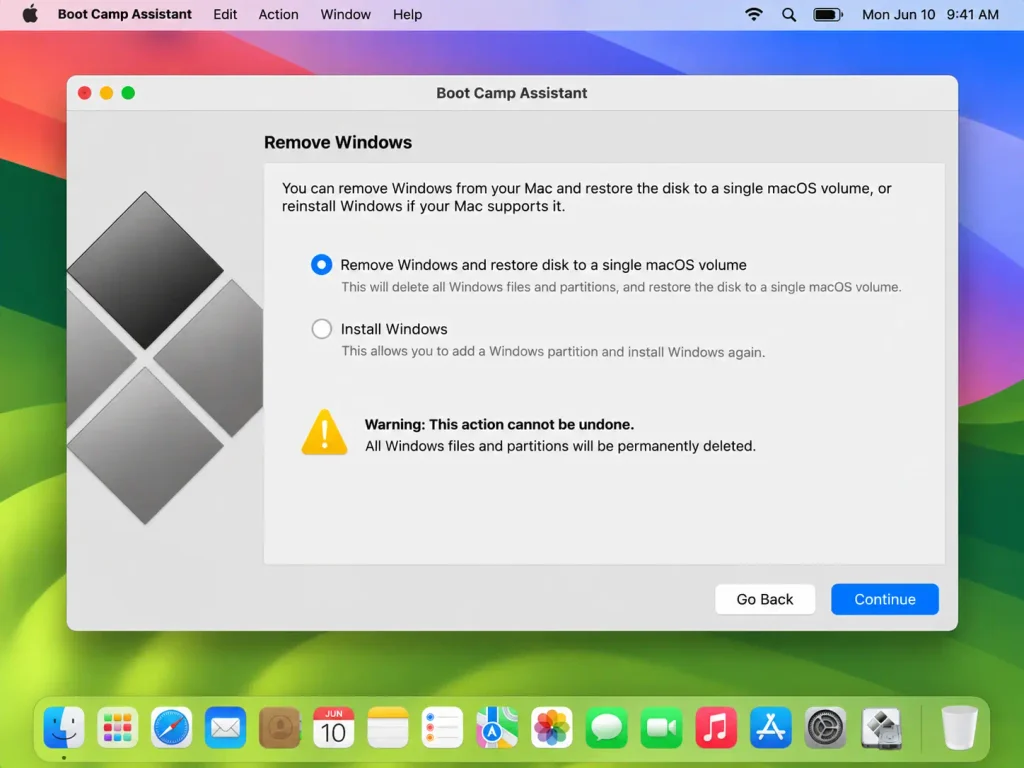
Task: Open Photos from the Dock
Action: (552, 728)
